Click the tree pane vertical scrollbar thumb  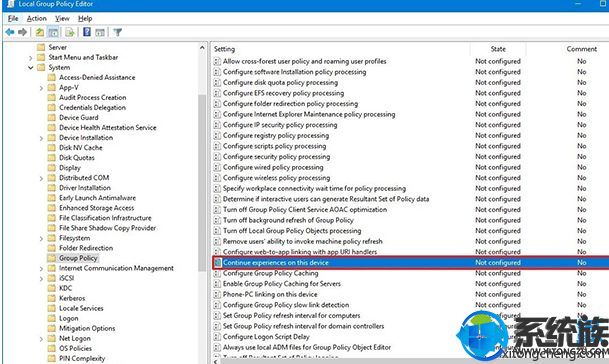point(202,183)
